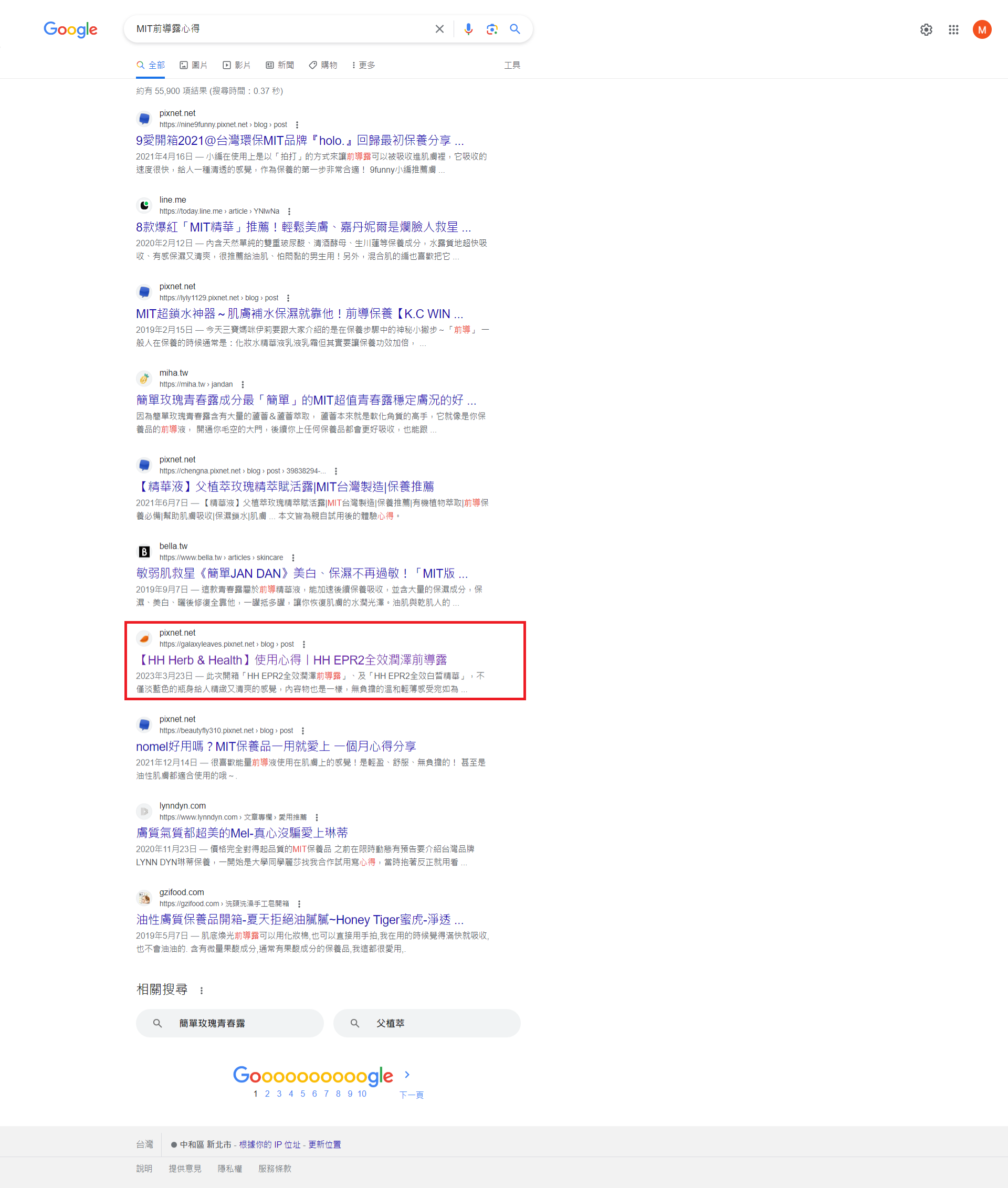Open more options for the galaxyleaves pixnet result
1008x1188 pixels.
[304, 645]
